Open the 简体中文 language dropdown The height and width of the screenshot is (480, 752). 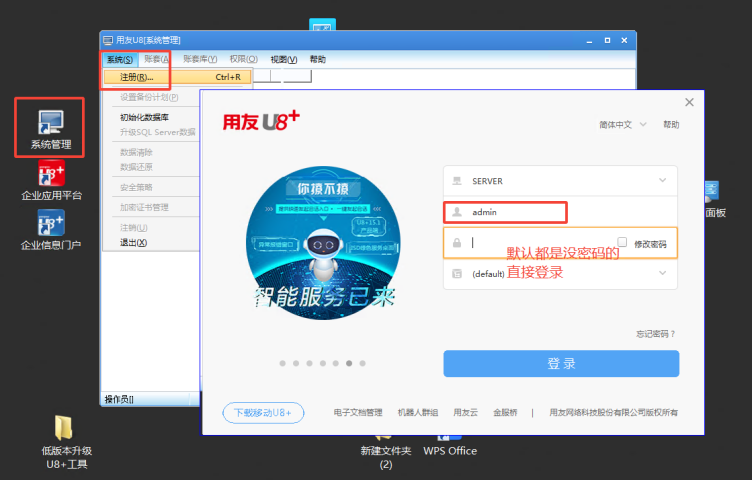coord(623,125)
